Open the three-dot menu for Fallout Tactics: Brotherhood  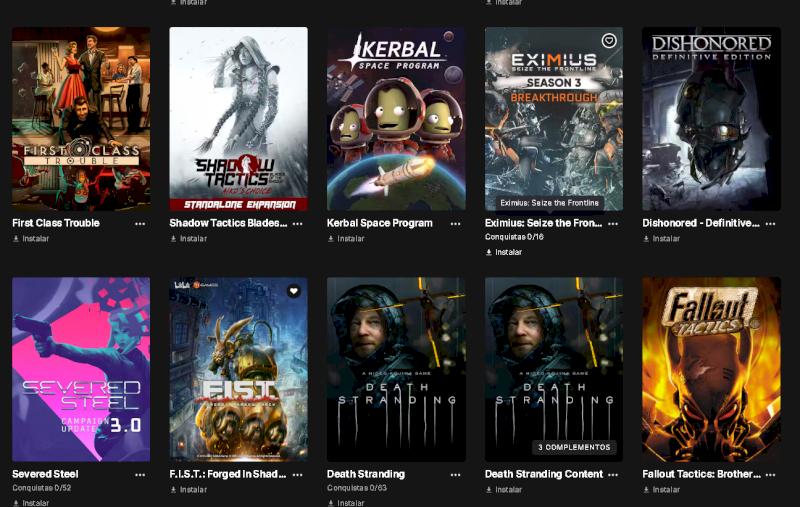coord(770,475)
